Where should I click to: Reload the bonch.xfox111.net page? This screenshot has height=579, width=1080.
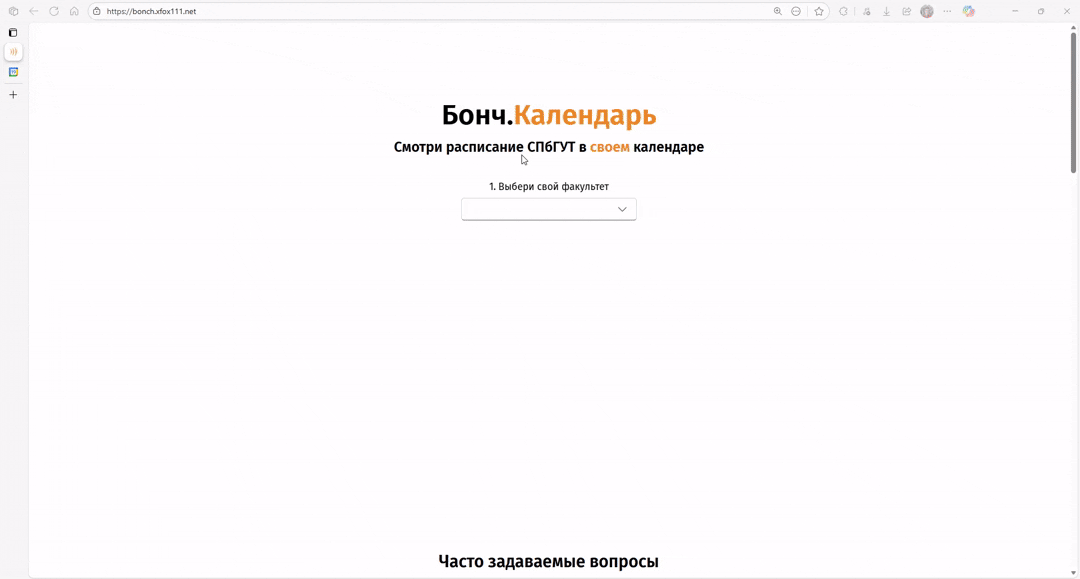coord(54,11)
